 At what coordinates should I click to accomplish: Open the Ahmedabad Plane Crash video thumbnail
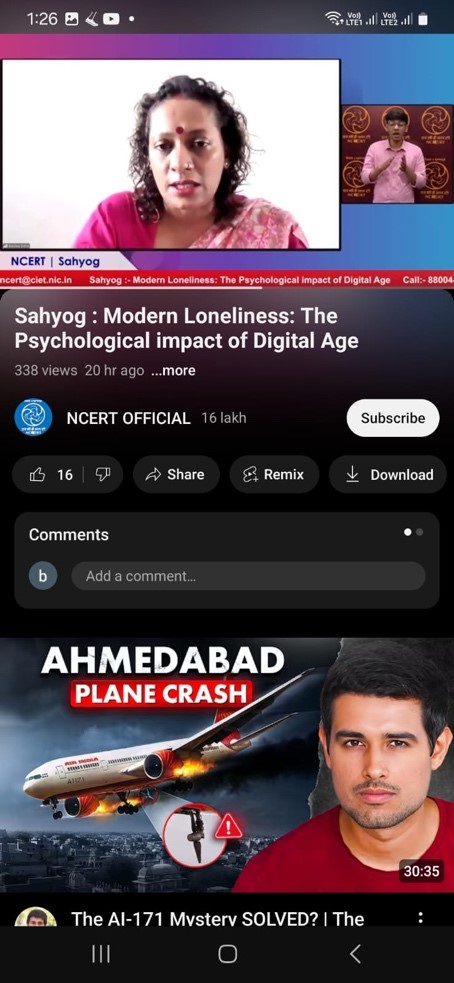click(227, 765)
